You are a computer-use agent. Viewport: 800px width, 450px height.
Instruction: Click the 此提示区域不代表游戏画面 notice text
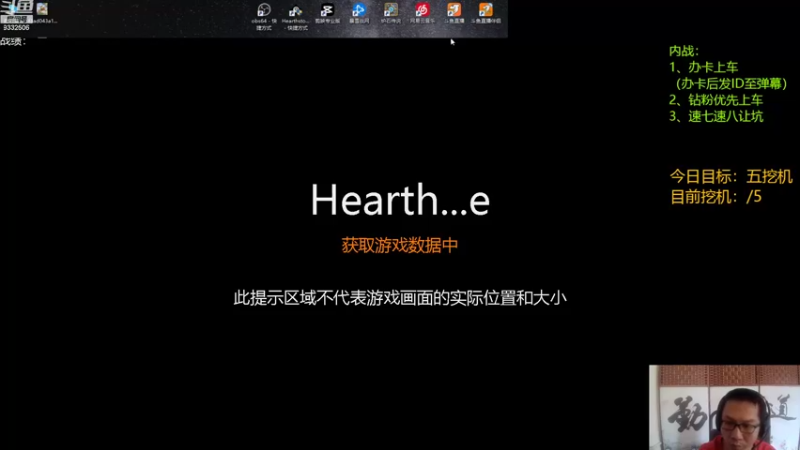pos(399,298)
